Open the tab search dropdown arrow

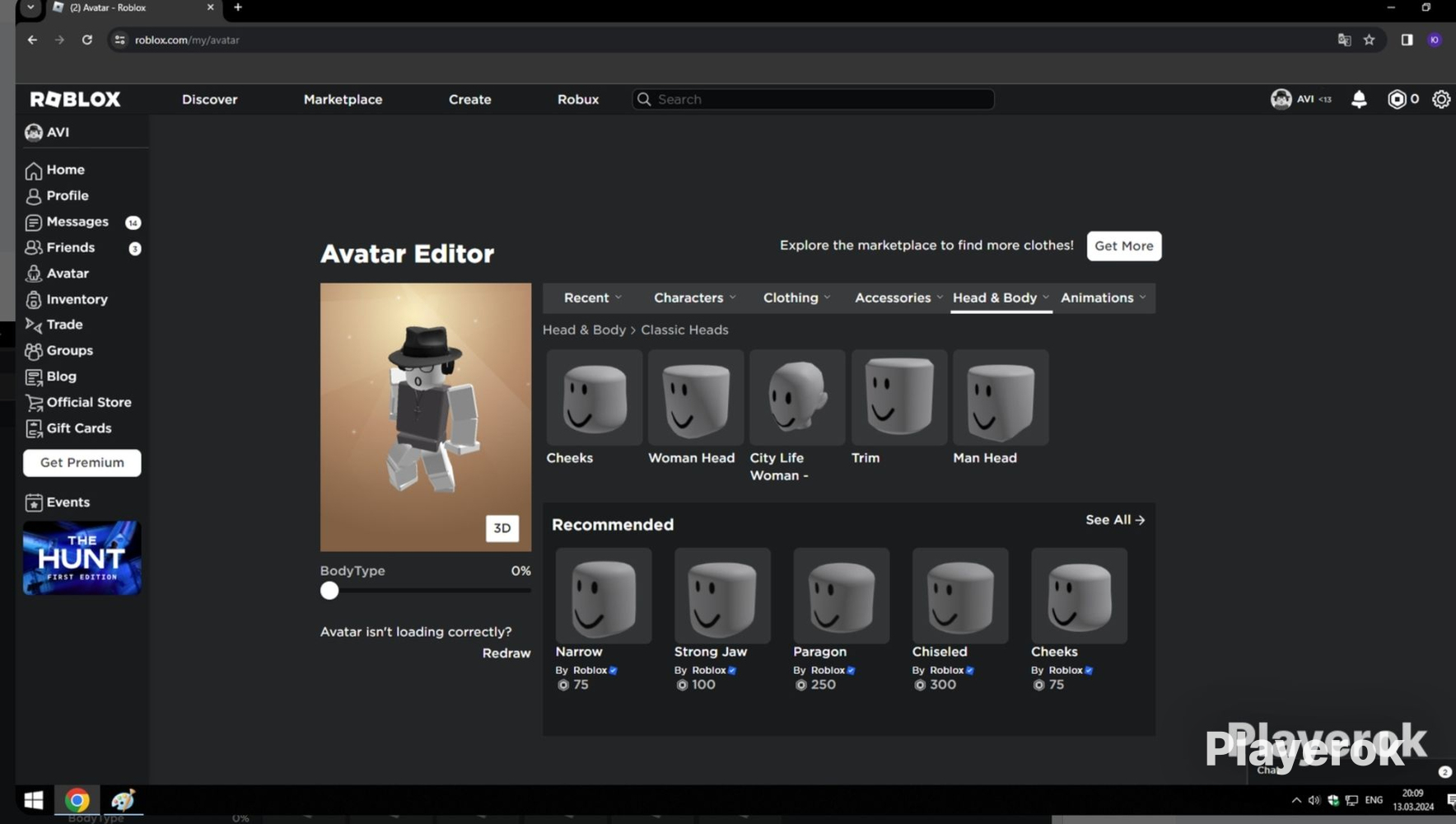point(30,7)
